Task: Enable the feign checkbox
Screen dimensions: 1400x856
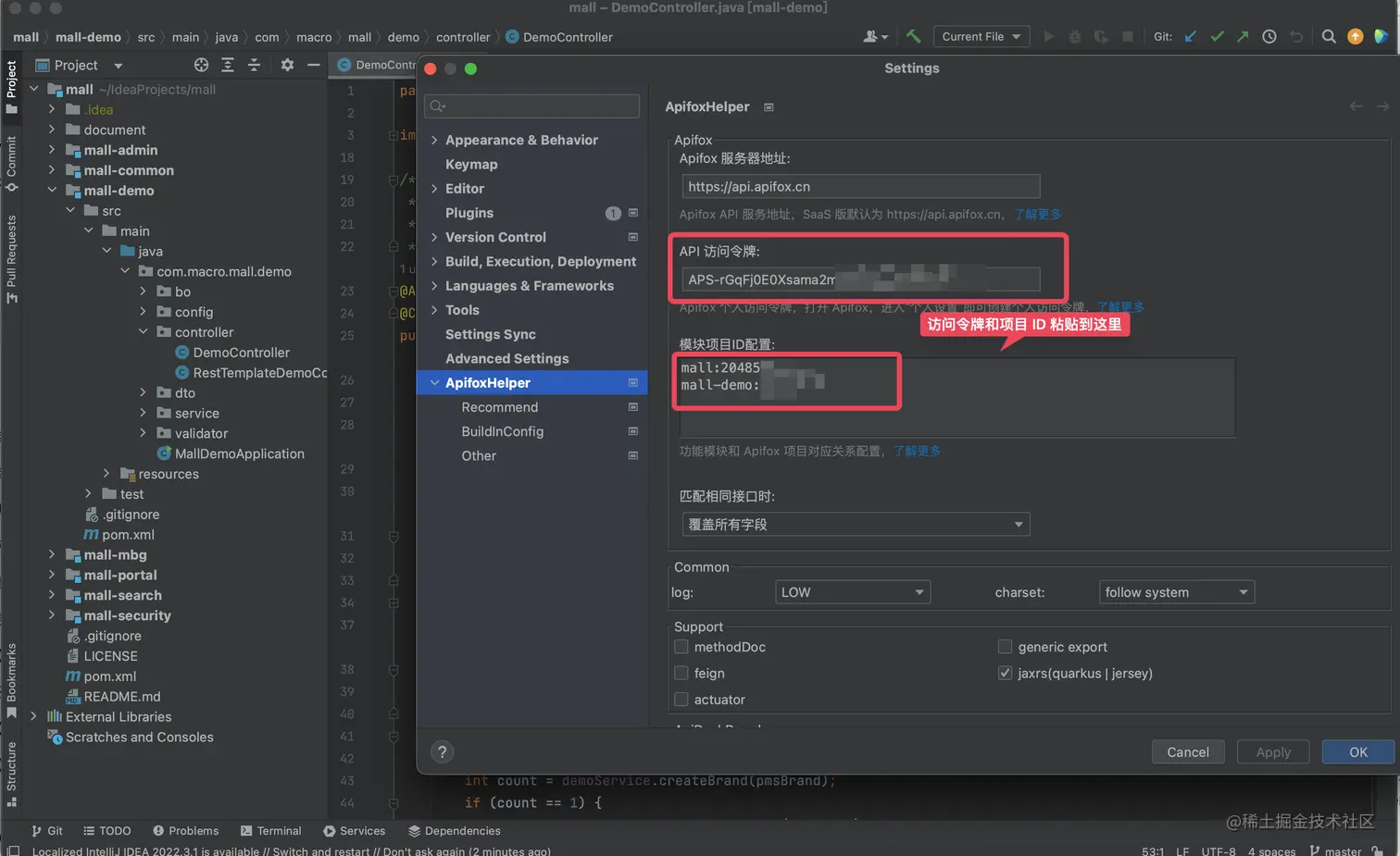Action: click(681, 673)
